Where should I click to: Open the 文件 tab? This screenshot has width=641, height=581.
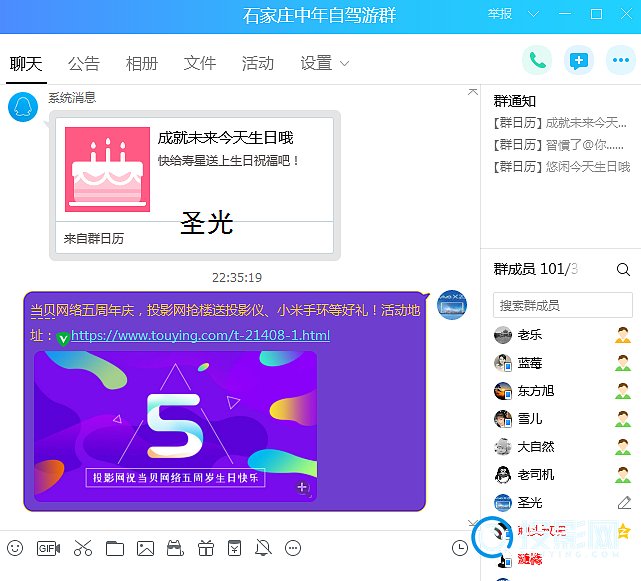(x=200, y=63)
